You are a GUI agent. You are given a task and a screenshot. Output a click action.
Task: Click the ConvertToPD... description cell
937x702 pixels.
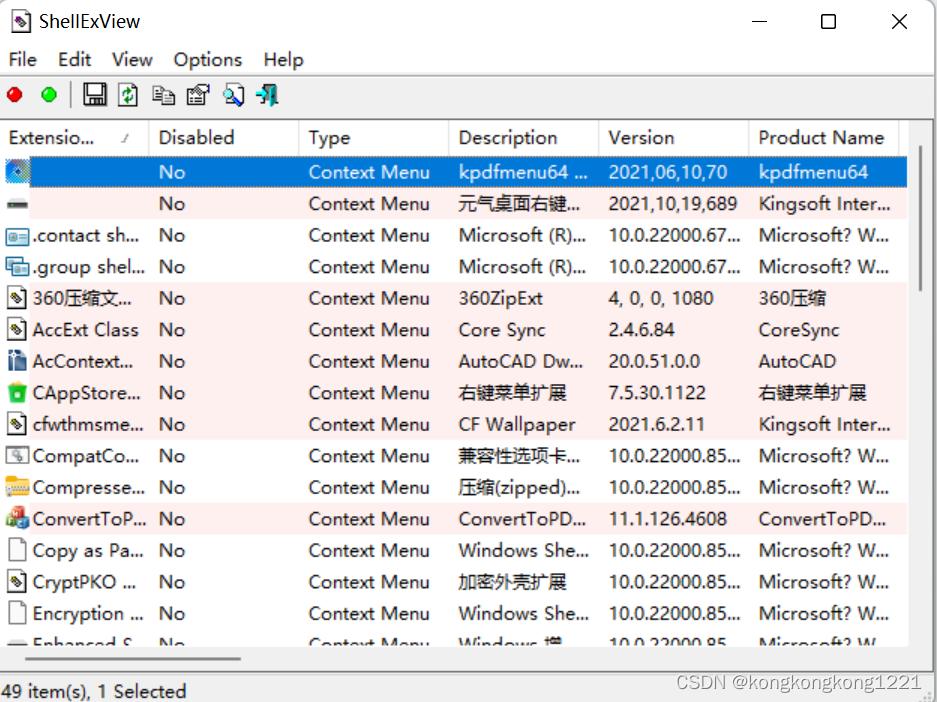click(x=522, y=519)
